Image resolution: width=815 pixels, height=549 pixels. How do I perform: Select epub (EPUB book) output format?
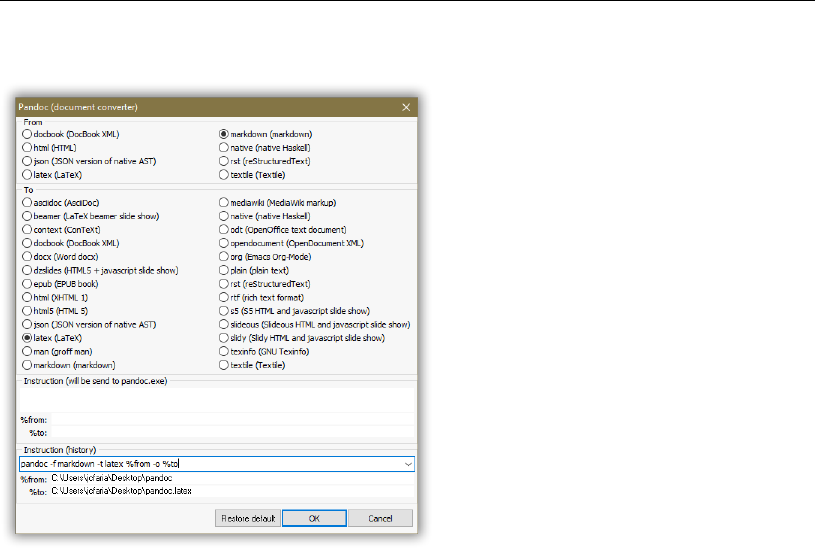coord(60,284)
